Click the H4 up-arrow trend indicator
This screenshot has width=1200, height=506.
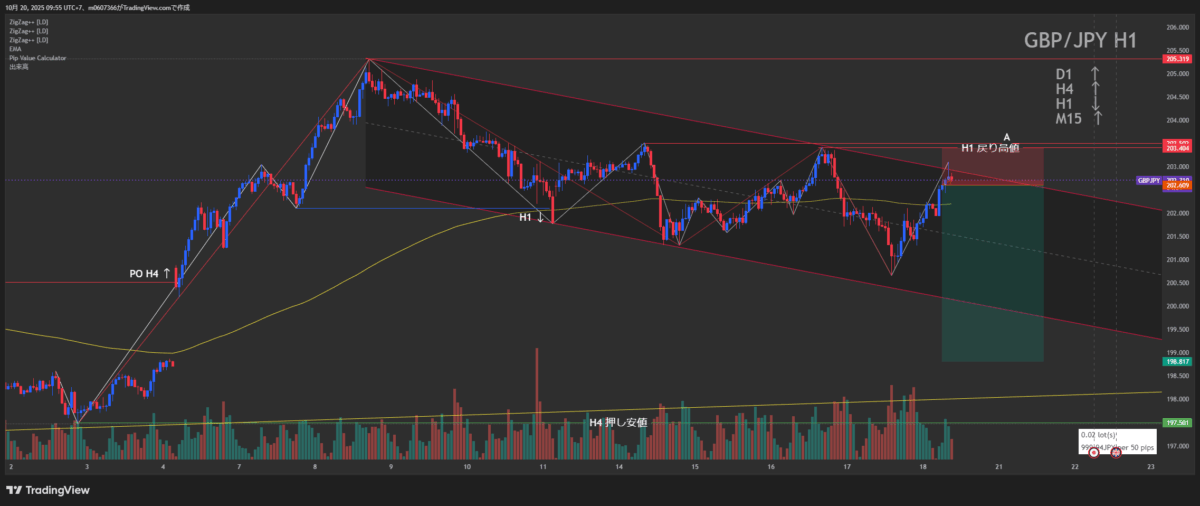[1095, 89]
